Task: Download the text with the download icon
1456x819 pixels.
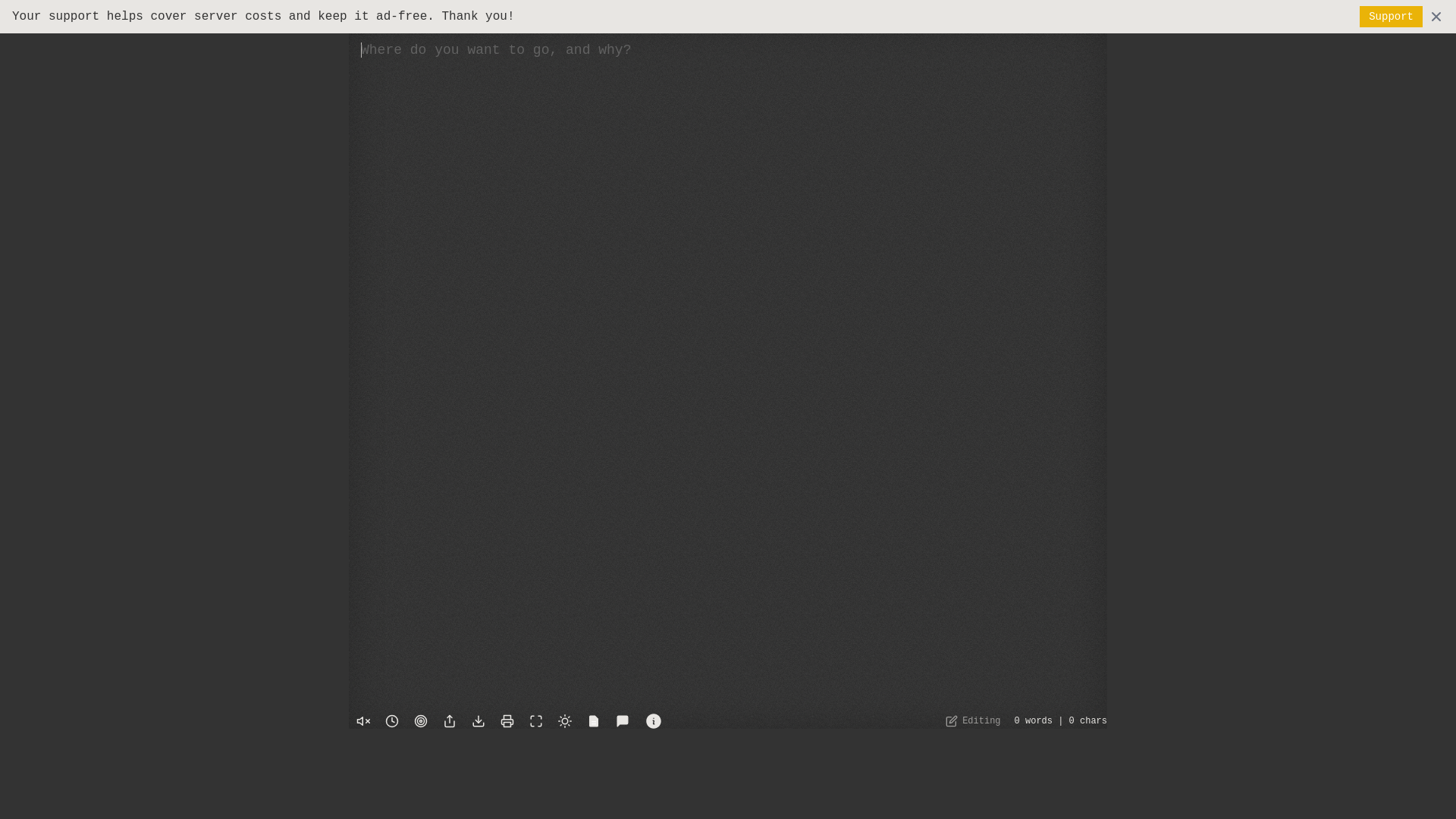Action: [x=479, y=721]
